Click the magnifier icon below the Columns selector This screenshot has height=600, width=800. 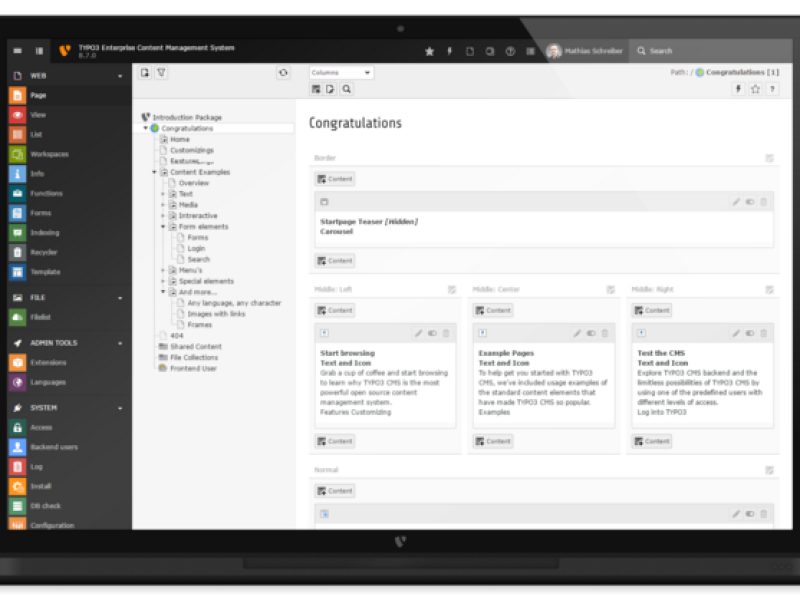[x=346, y=89]
